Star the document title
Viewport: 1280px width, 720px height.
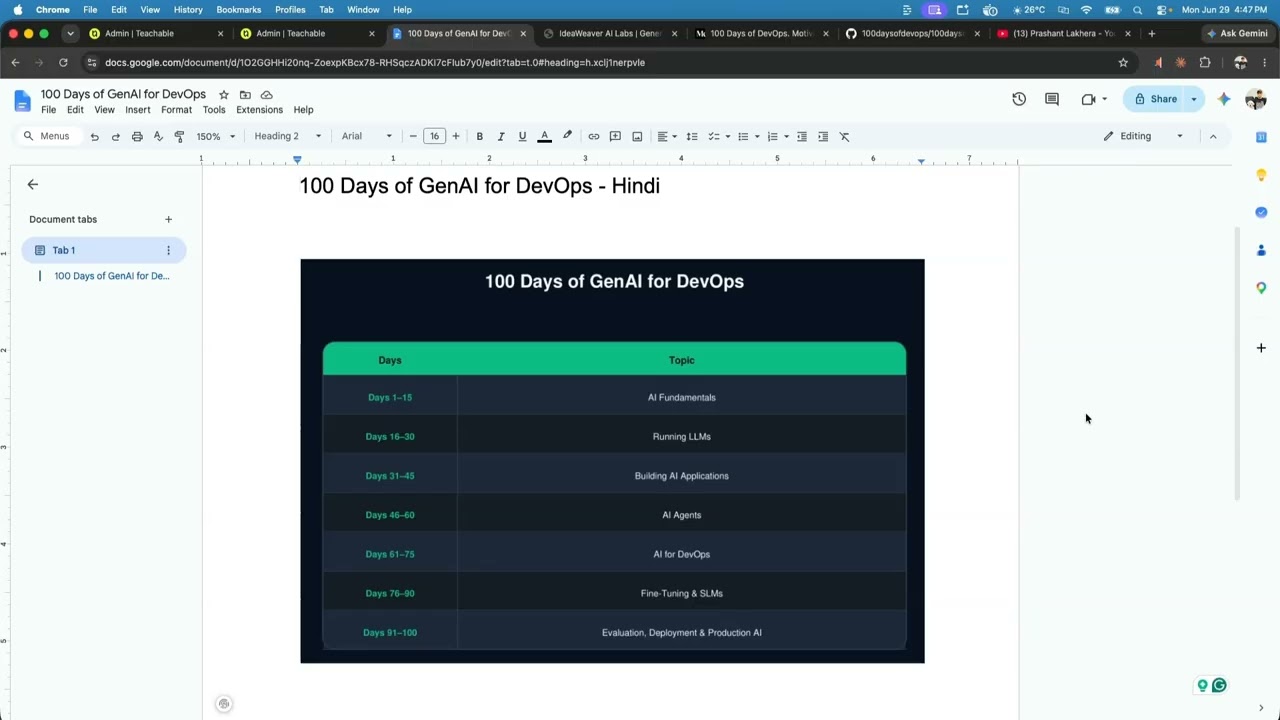click(224, 94)
